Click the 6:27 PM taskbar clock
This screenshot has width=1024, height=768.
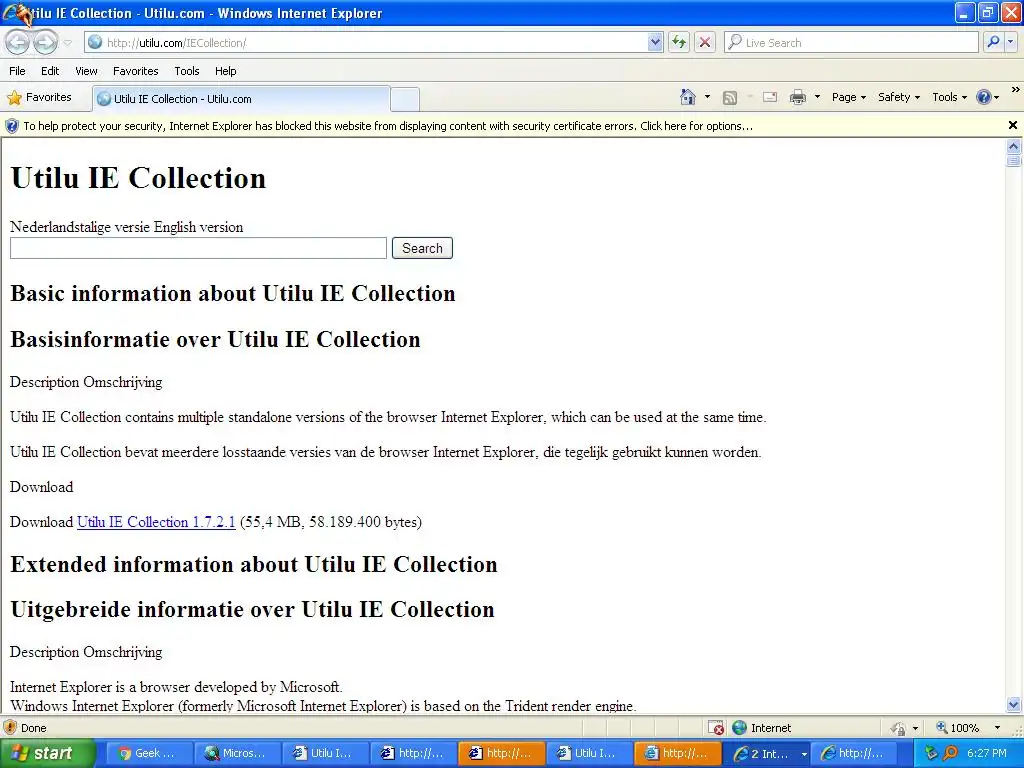point(987,753)
